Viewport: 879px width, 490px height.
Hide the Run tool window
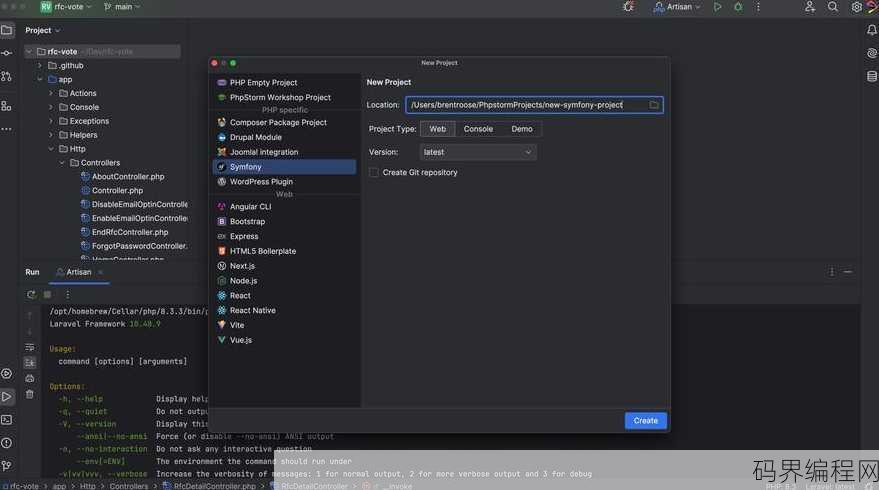tap(848, 272)
